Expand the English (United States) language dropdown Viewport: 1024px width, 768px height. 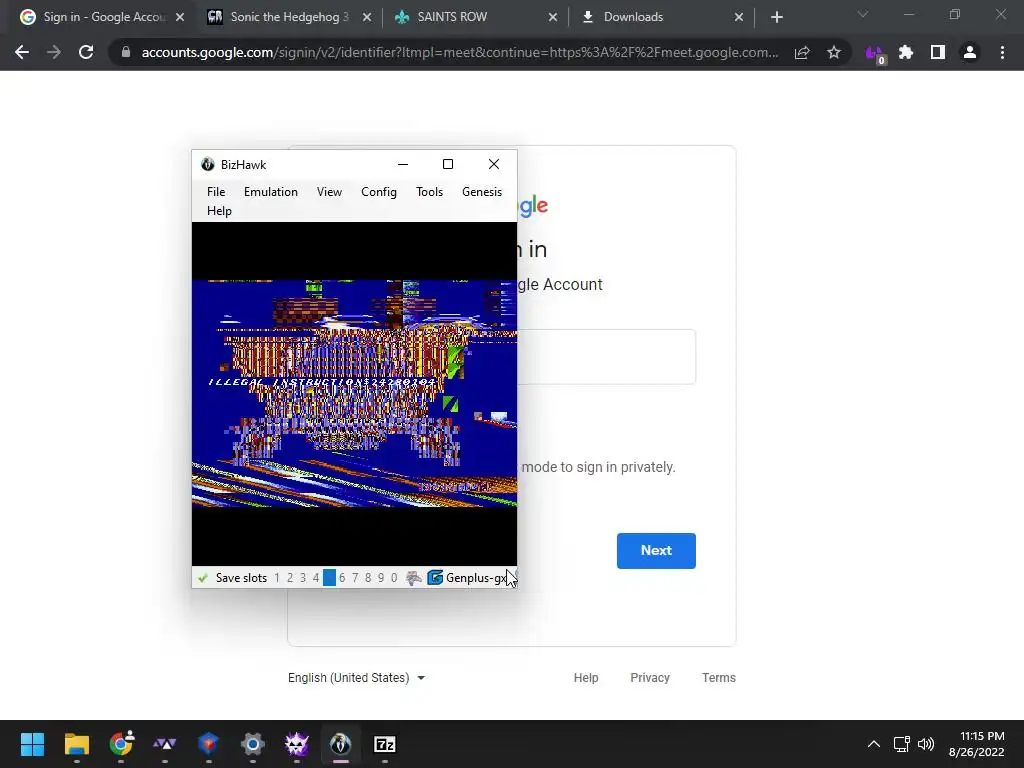[x=357, y=678]
